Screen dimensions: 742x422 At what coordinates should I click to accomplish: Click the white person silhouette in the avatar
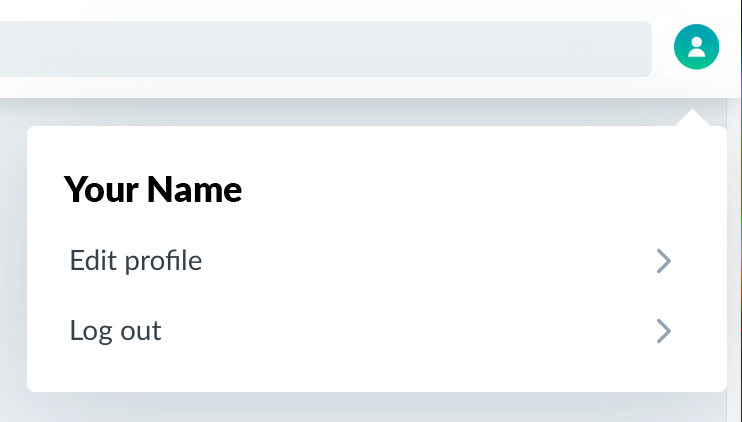(696, 47)
